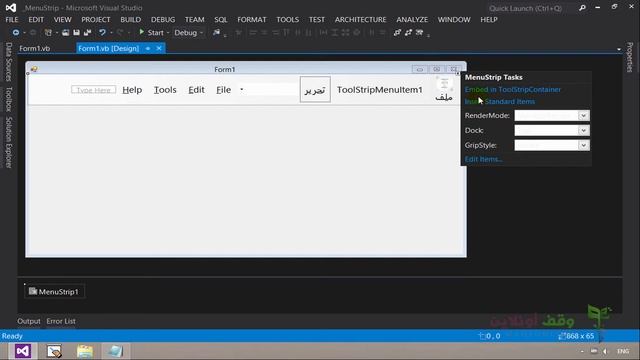Click the ENG language indicator in tray
This screenshot has height=360, width=640.
[x=623, y=351]
